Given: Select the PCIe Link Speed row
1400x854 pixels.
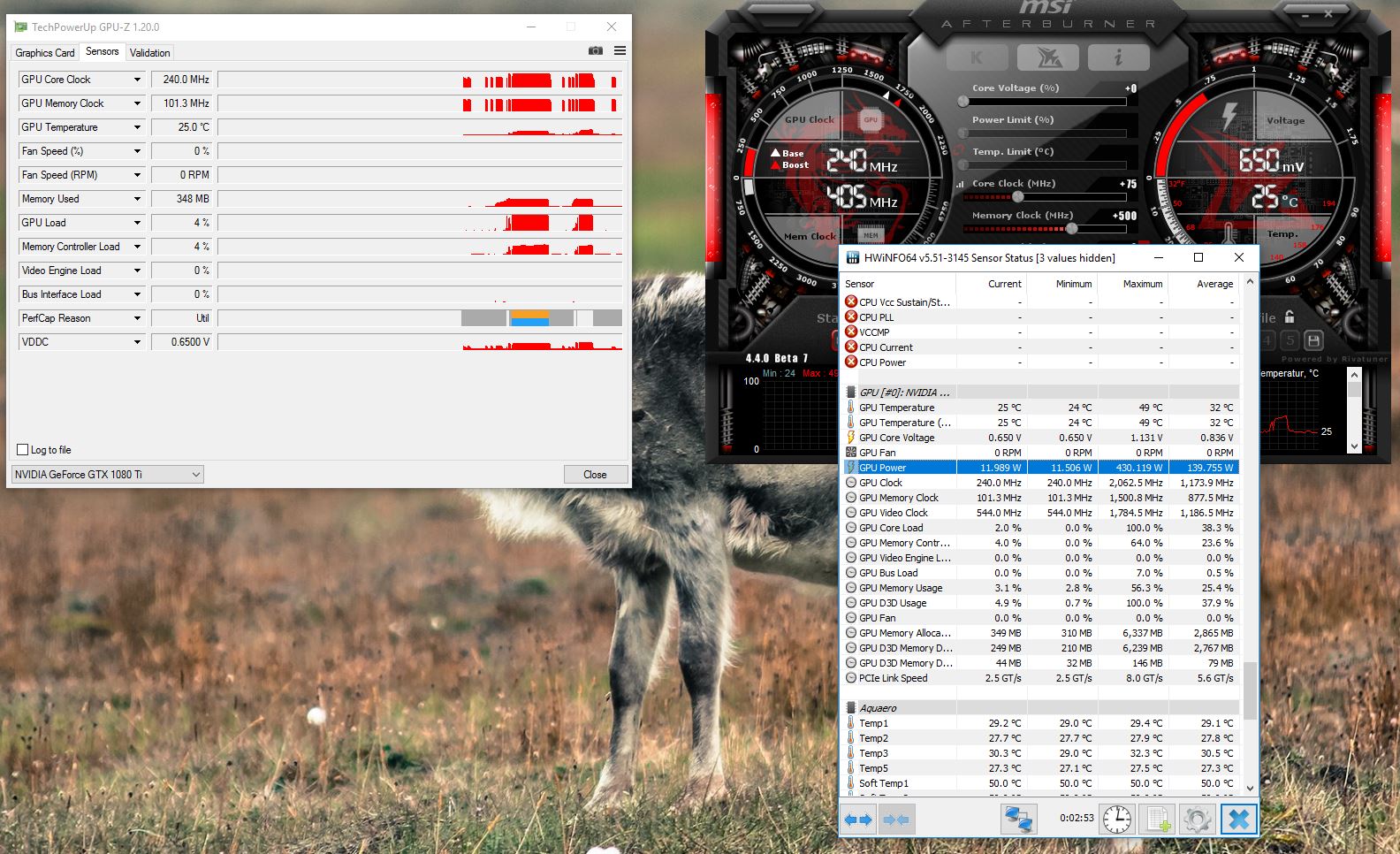Looking at the screenshot, I should point(1041,678).
